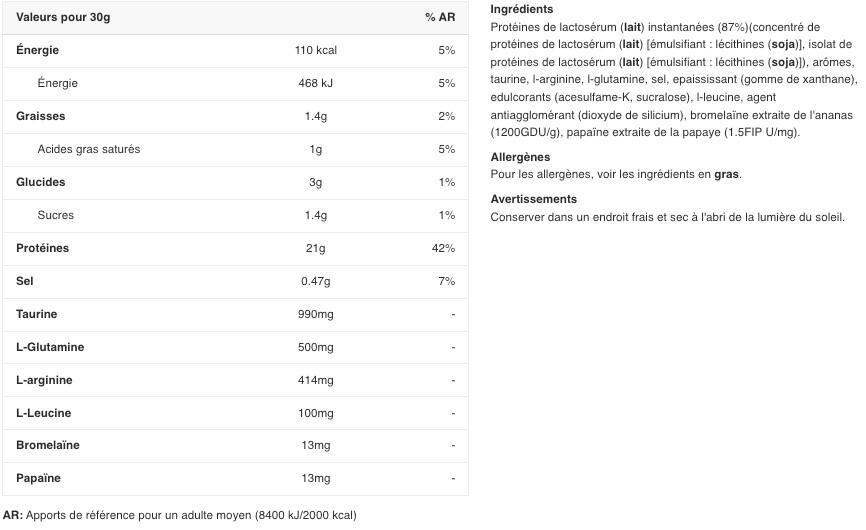Select the Graisses row label
This screenshot has height=530, width=866.
click(x=41, y=116)
